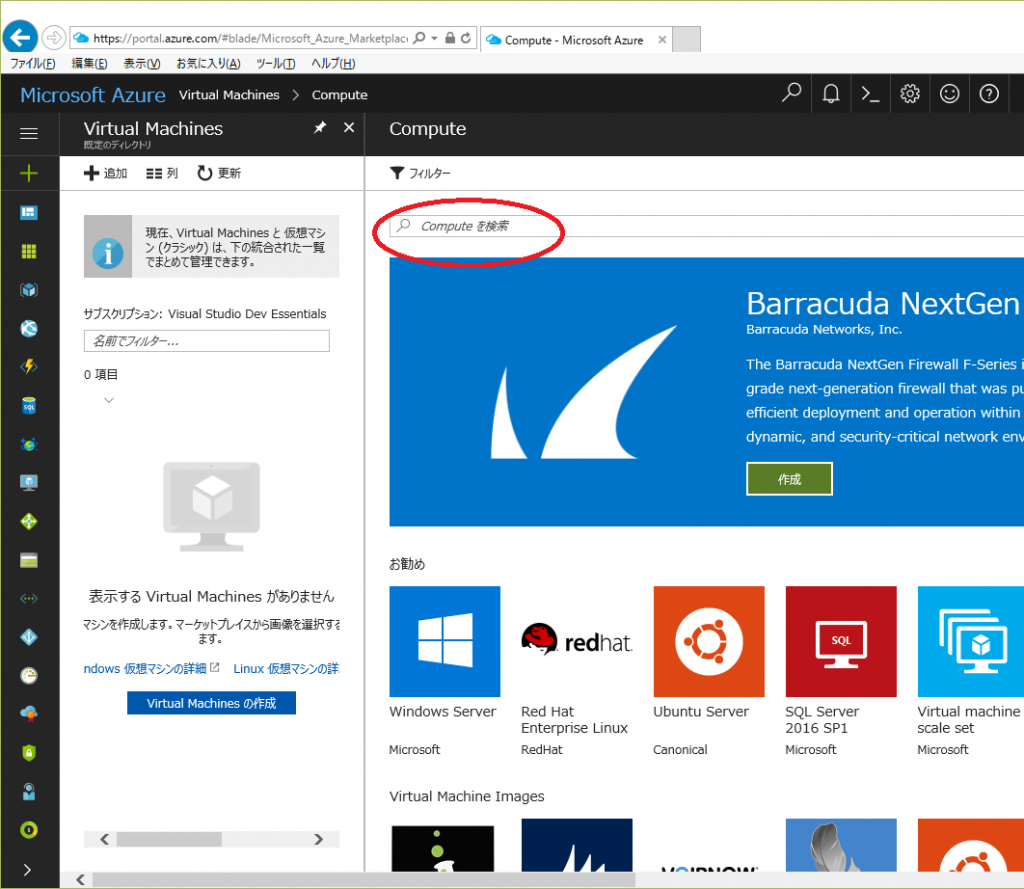
Task: Open Linux 仮想マシンの詳細 link
Action: [x=287, y=668]
